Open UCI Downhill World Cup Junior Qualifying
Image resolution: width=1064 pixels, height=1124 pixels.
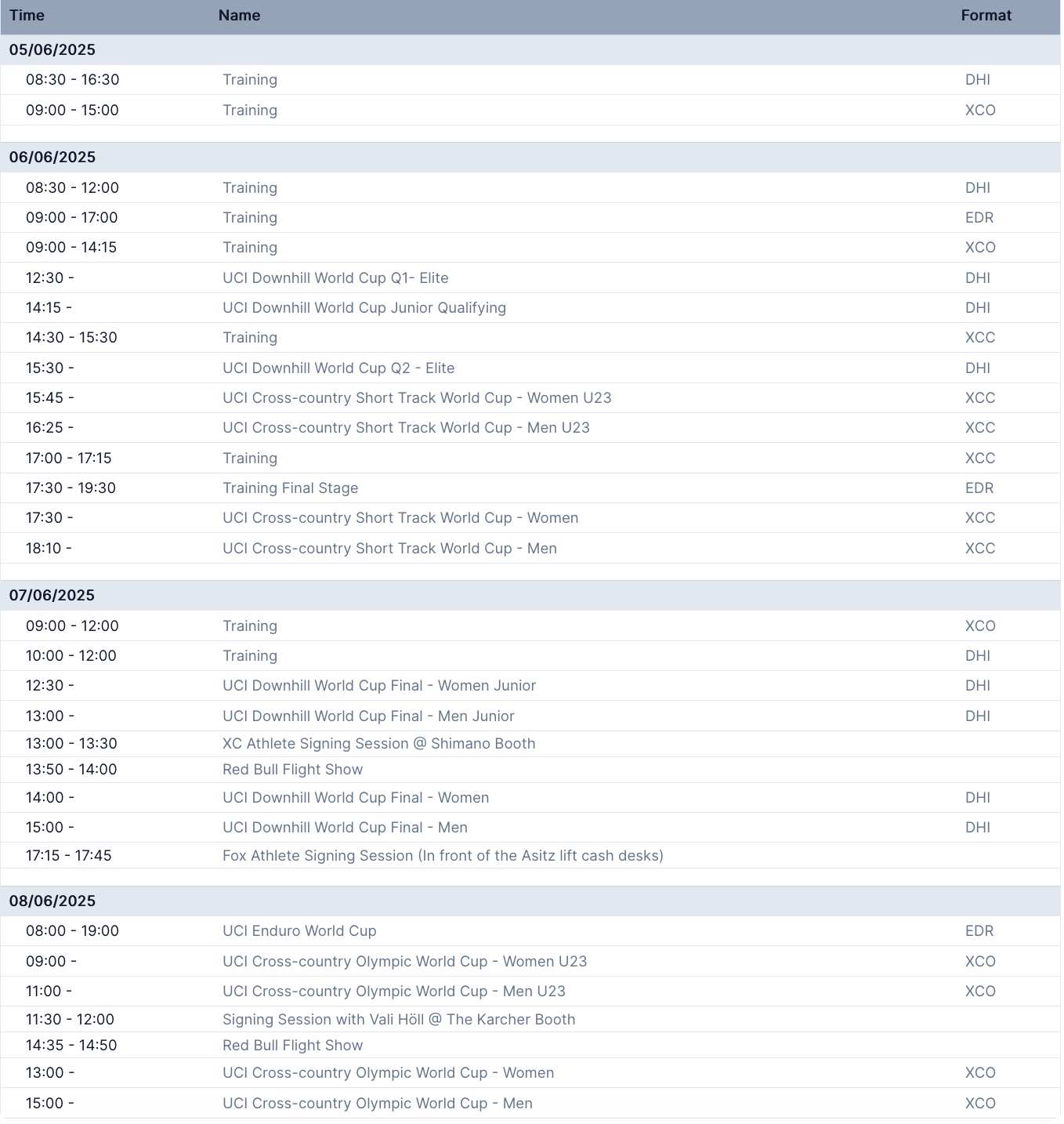coord(364,308)
